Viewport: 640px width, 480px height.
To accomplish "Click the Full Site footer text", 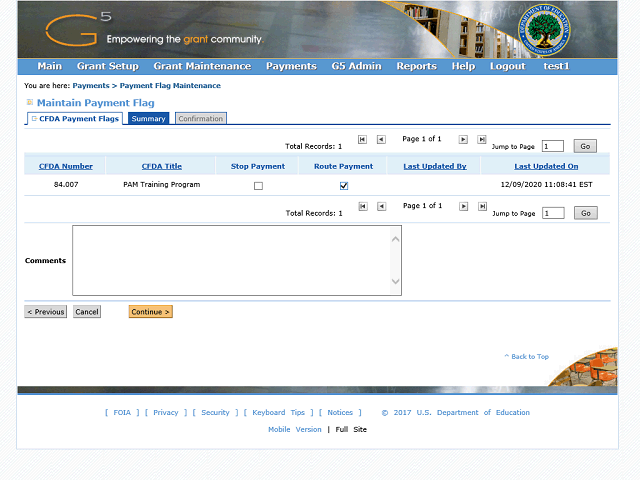I will [351, 430].
